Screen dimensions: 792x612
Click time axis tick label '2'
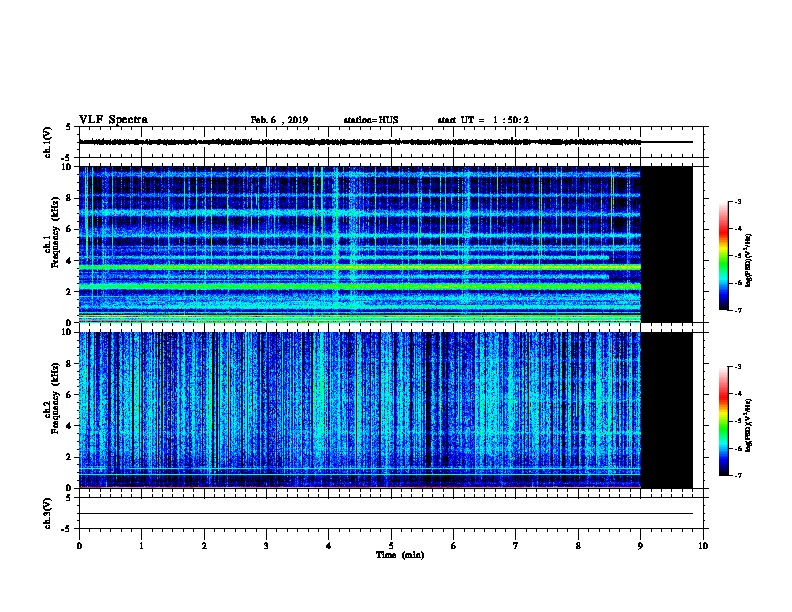tap(204, 546)
